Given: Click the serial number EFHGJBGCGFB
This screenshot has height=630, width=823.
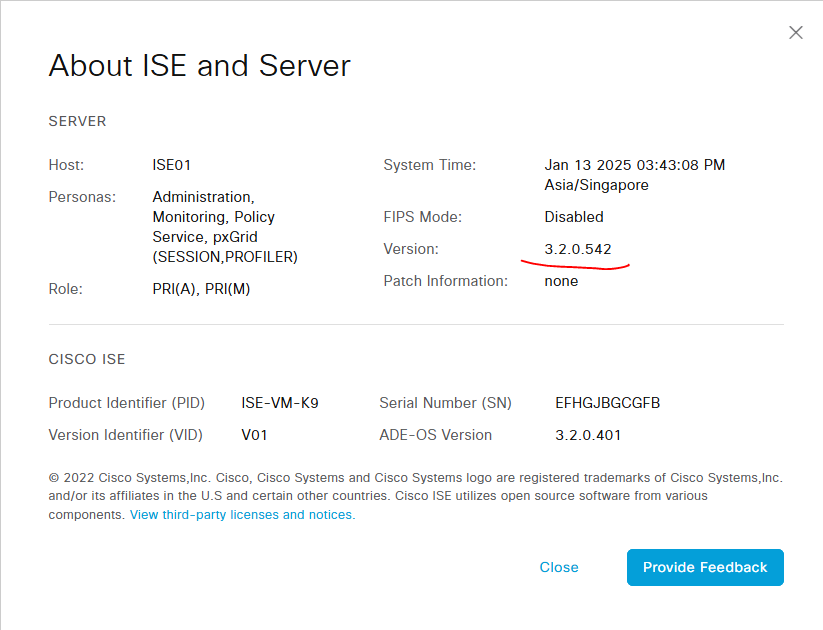Looking at the screenshot, I should pyautogui.click(x=608, y=403).
